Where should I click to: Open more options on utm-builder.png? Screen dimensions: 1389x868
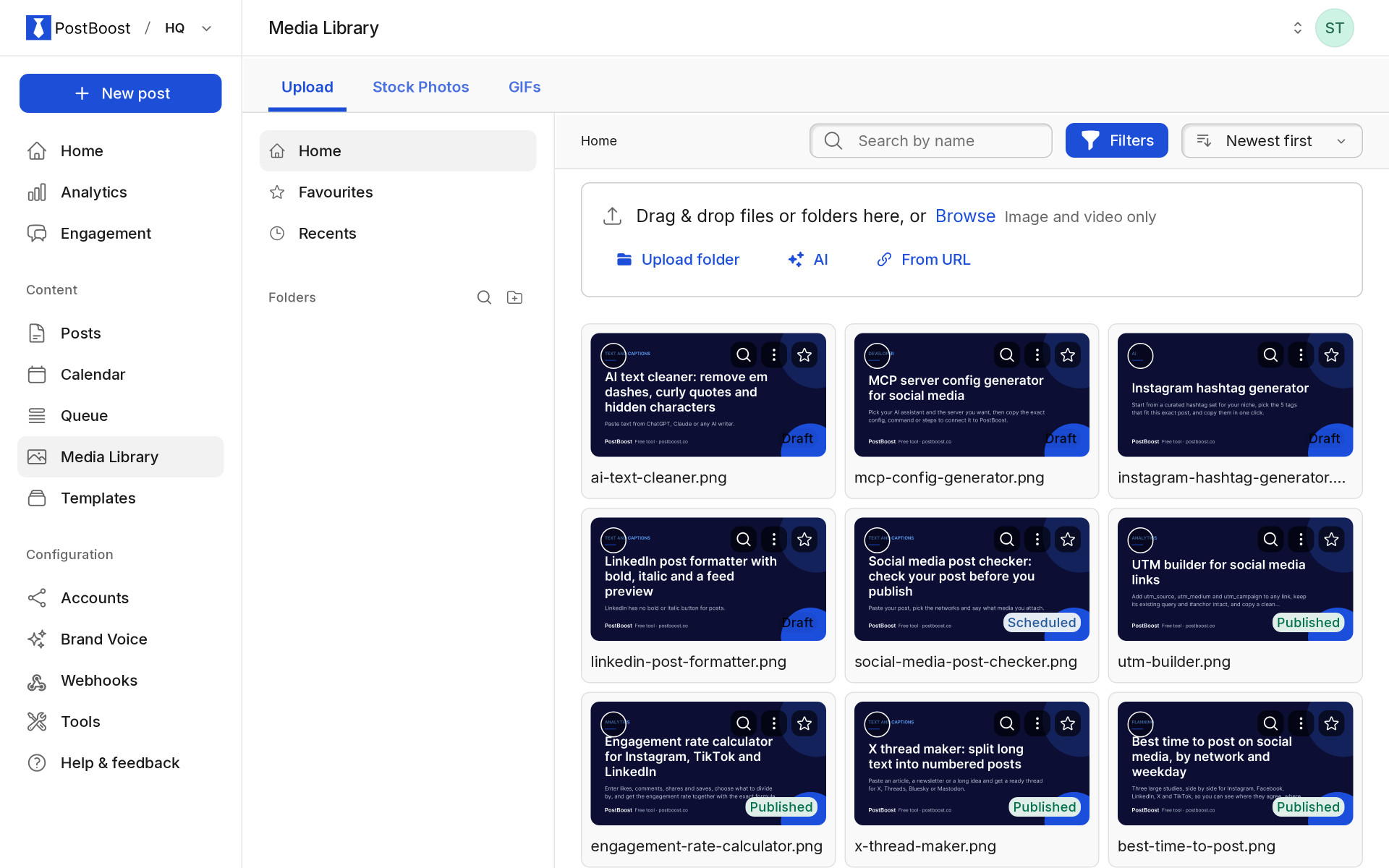[1300, 539]
